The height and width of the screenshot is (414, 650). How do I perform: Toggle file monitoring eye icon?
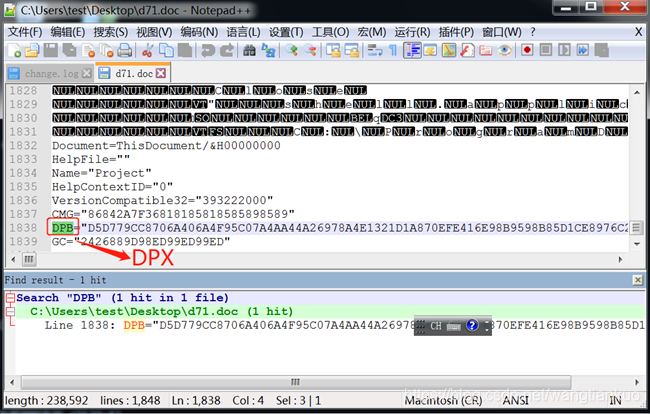(x=504, y=51)
